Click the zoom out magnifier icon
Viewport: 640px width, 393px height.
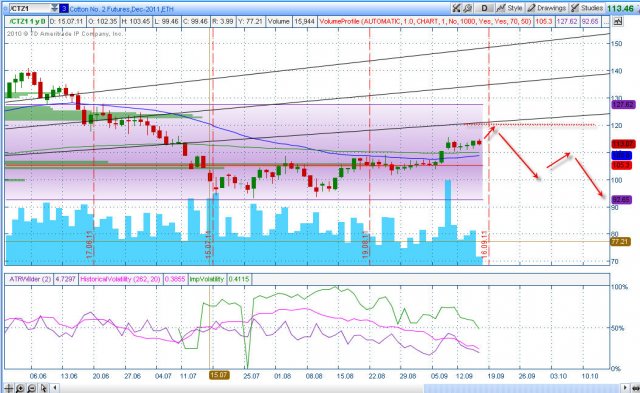31,388
